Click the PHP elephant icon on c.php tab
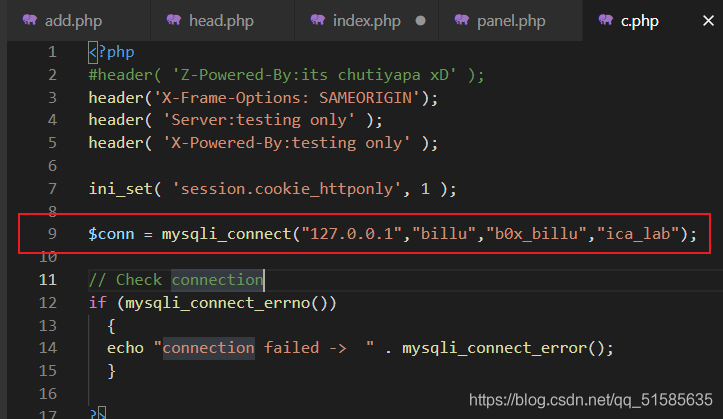The image size is (723, 419). (605, 20)
